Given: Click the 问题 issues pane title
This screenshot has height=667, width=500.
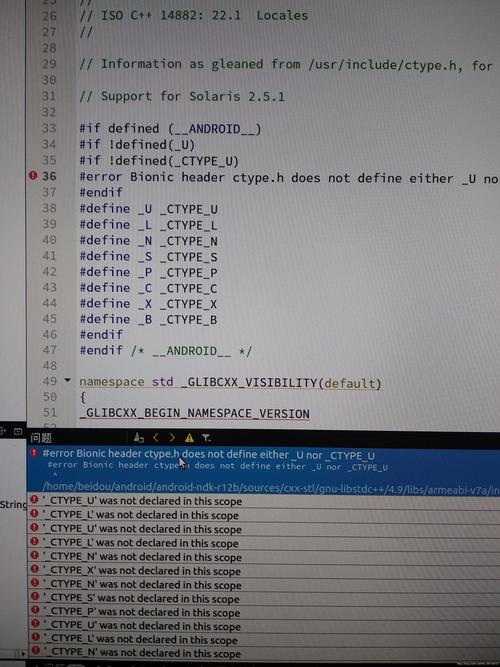Looking at the screenshot, I should 40,437.
